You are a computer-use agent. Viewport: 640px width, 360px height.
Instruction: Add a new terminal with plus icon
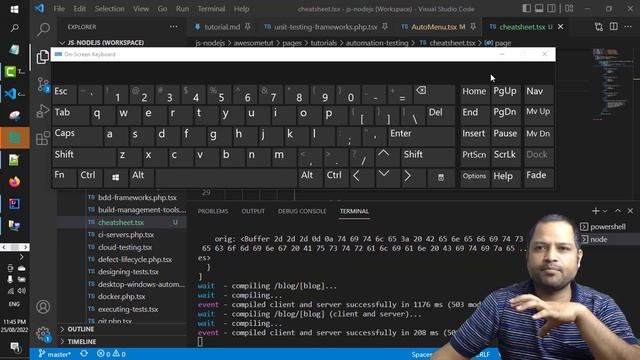[596, 211]
